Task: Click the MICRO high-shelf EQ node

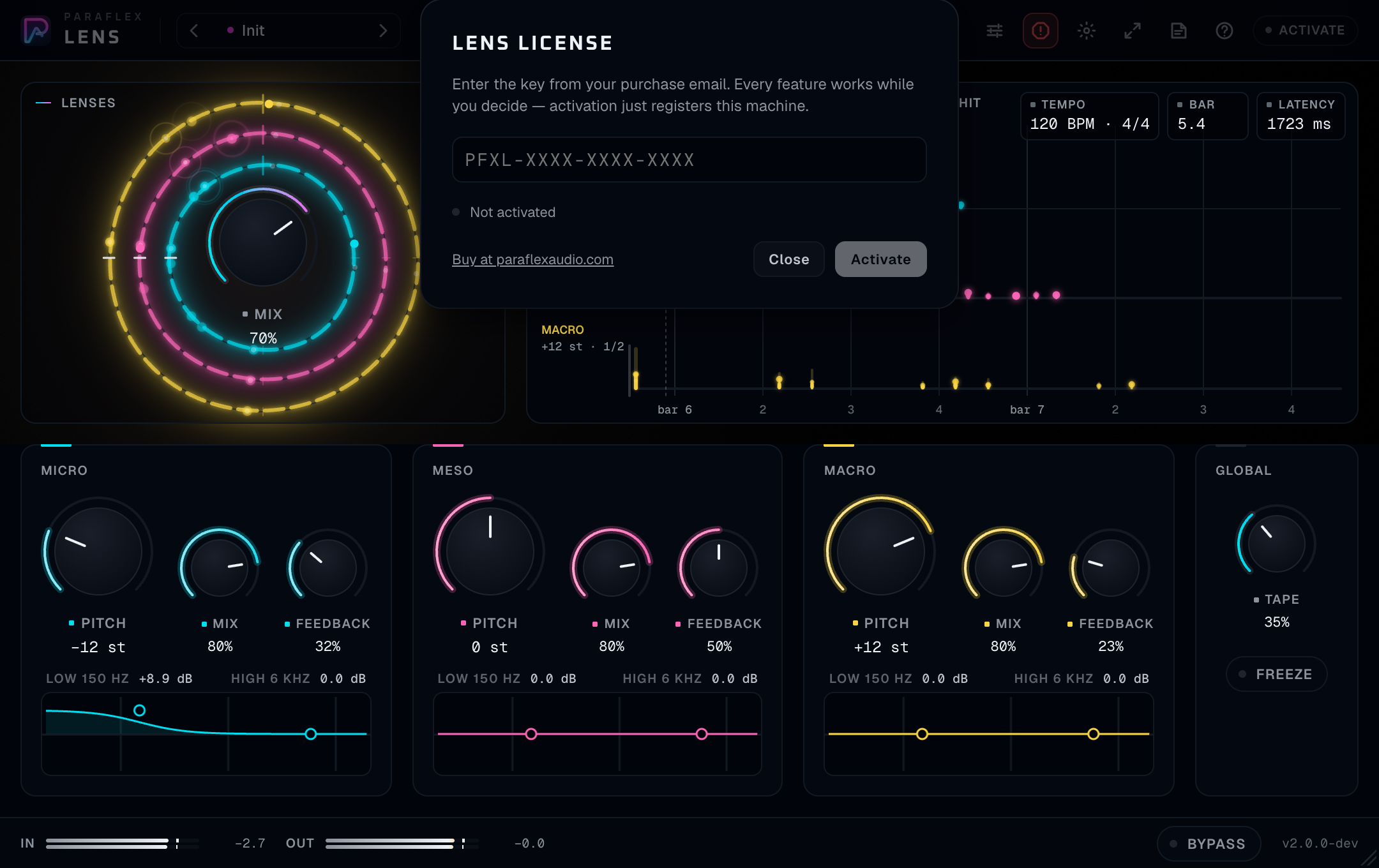Action: coord(310,734)
